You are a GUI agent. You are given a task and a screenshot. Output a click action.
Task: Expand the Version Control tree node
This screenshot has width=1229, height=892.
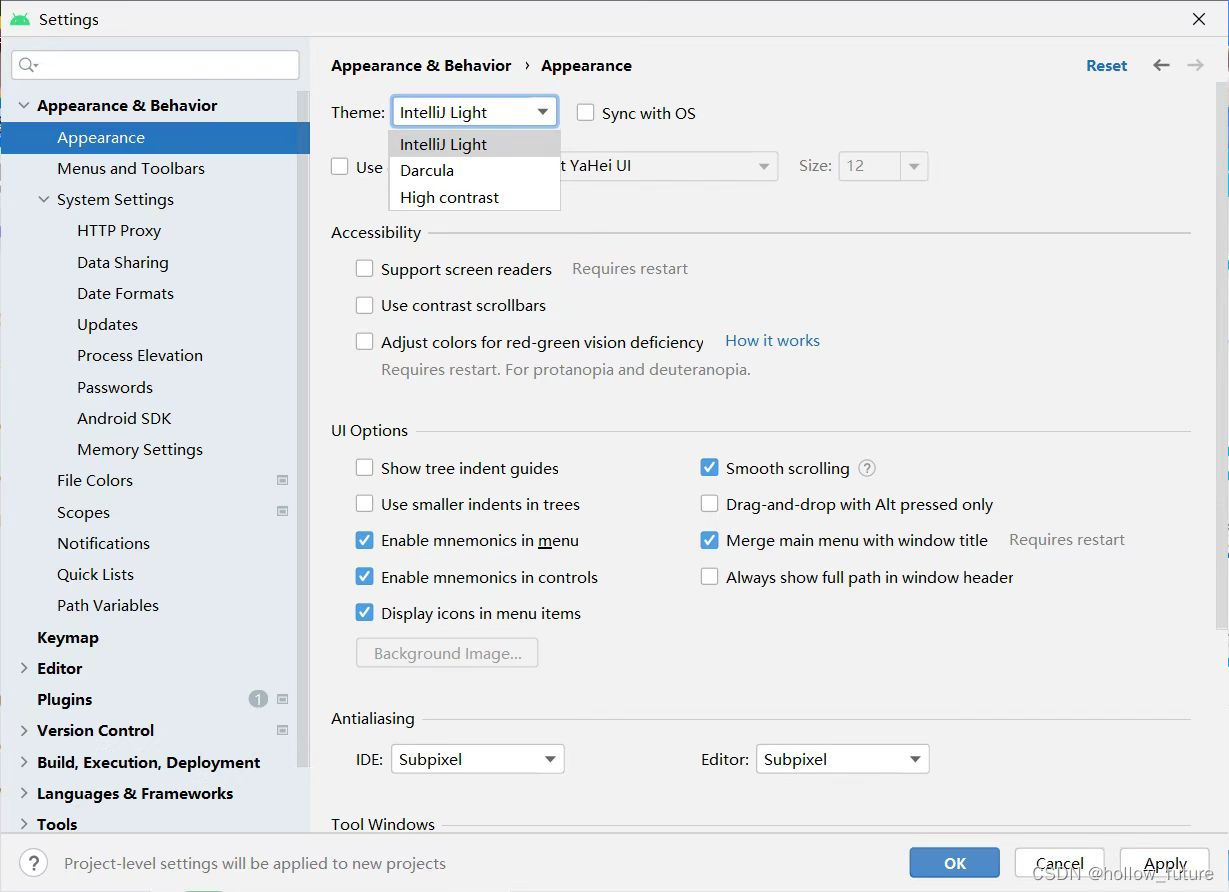24,730
